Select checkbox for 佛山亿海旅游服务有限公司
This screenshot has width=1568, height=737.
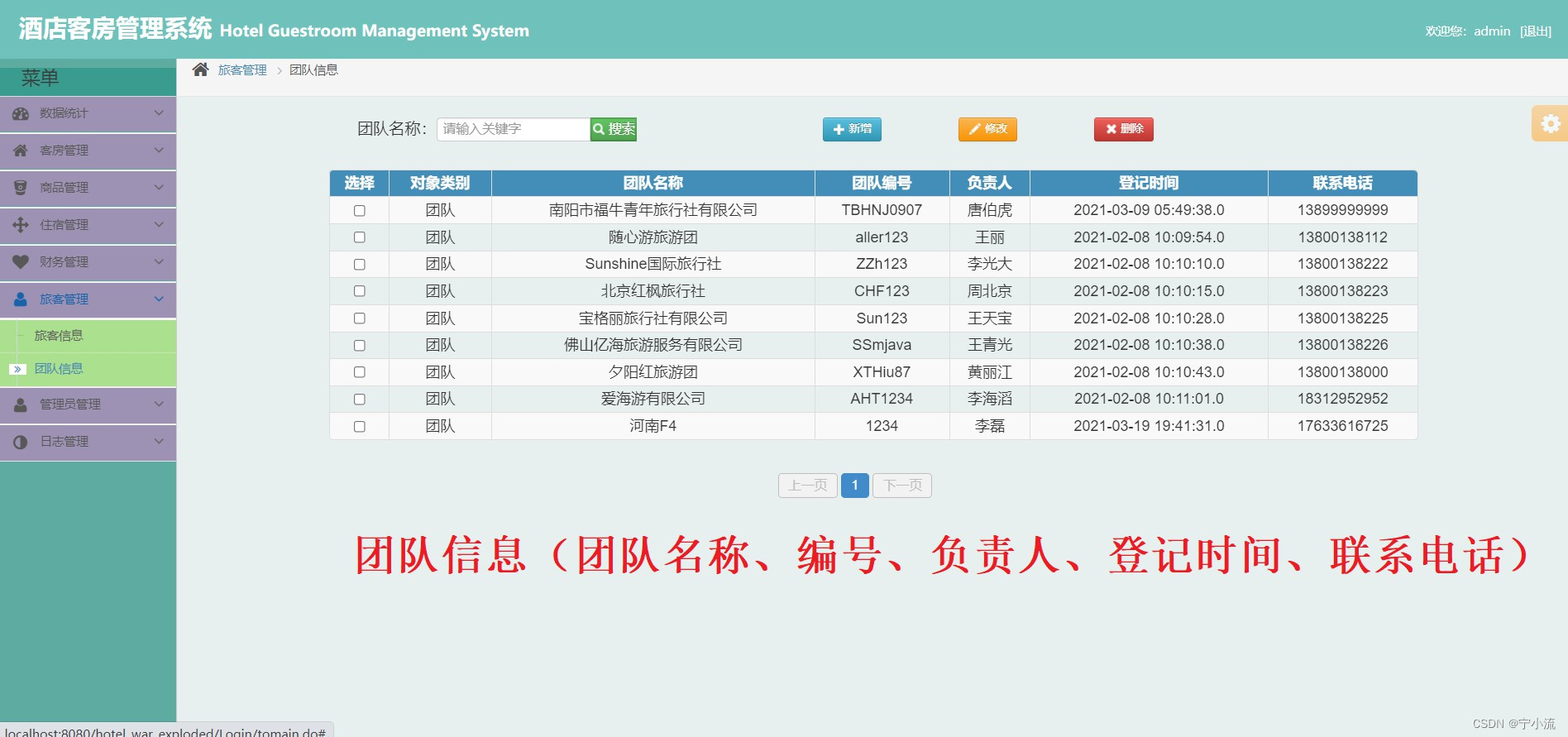[x=359, y=346]
